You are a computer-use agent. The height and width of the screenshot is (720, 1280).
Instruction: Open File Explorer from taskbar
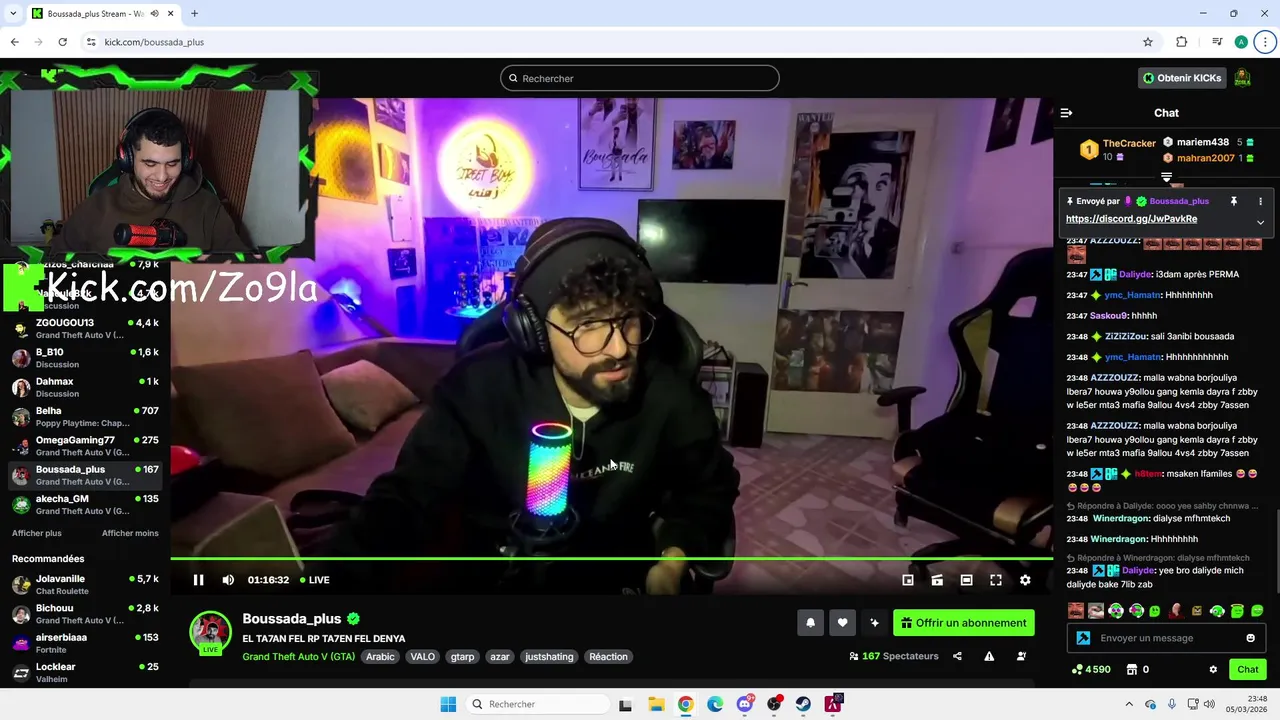pos(655,704)
